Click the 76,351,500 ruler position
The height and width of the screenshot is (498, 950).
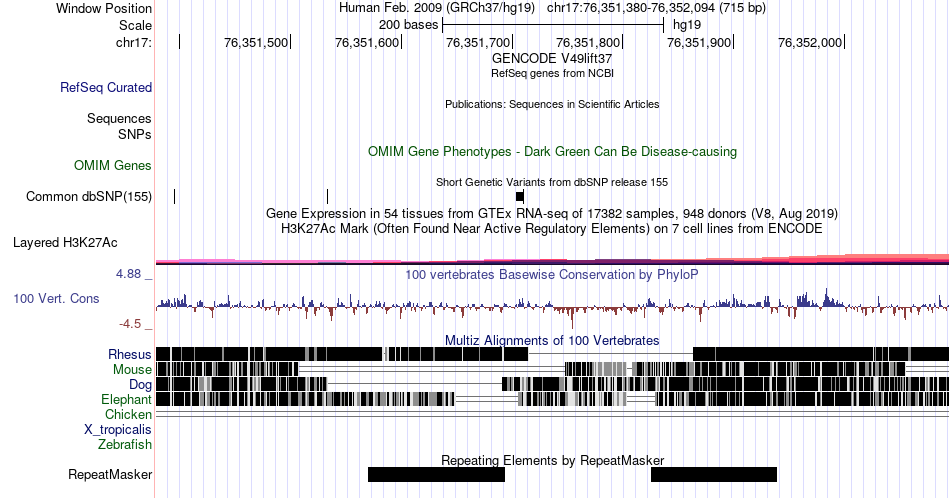click(x=256, y=42)
